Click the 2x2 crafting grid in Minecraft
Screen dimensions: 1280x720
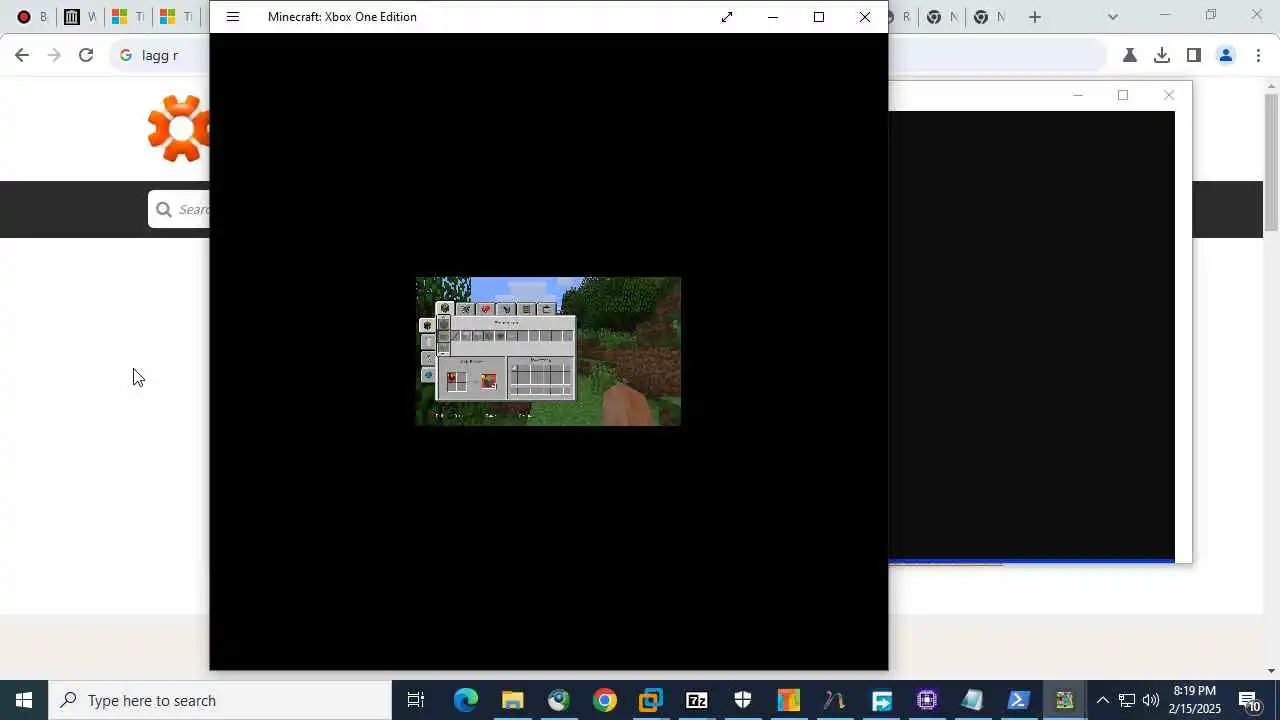click(457, 381)
